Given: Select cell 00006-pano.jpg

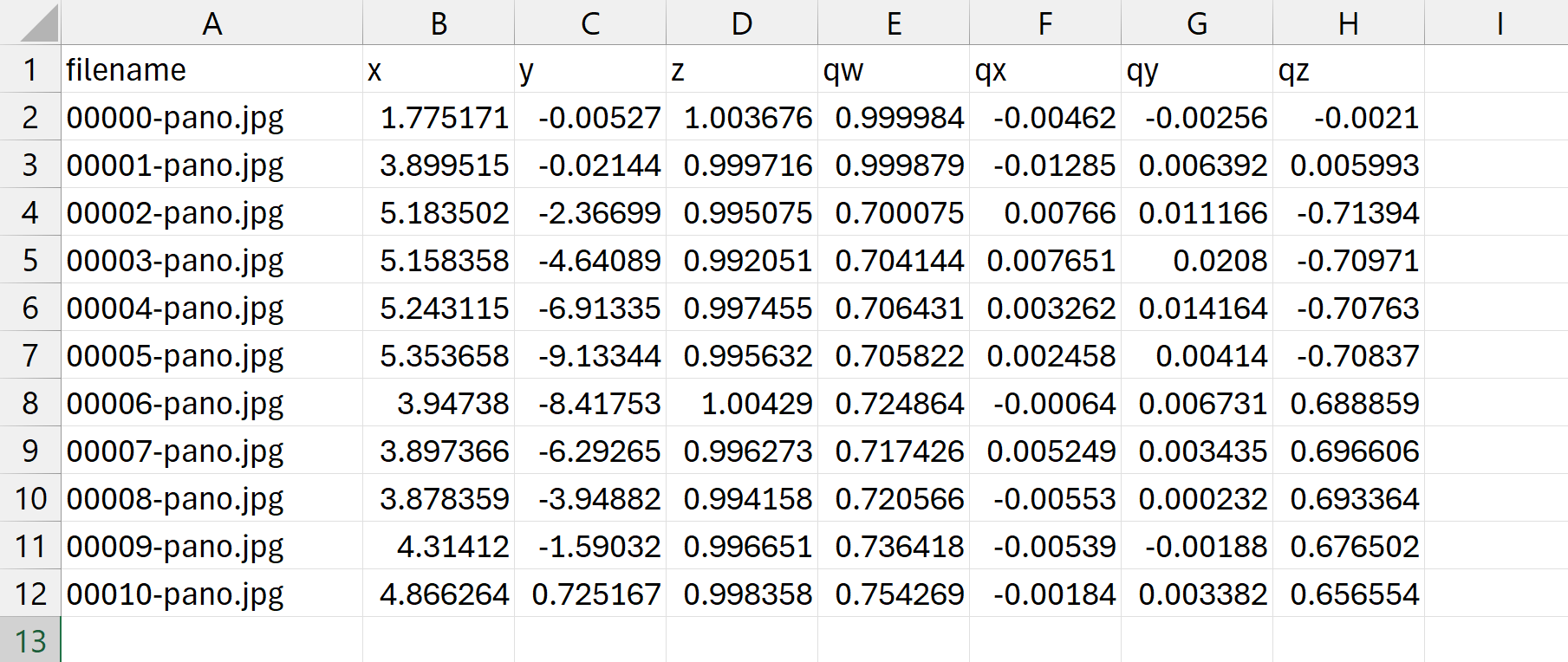Looking at the screenshot, I should click(x=211, y=402).
